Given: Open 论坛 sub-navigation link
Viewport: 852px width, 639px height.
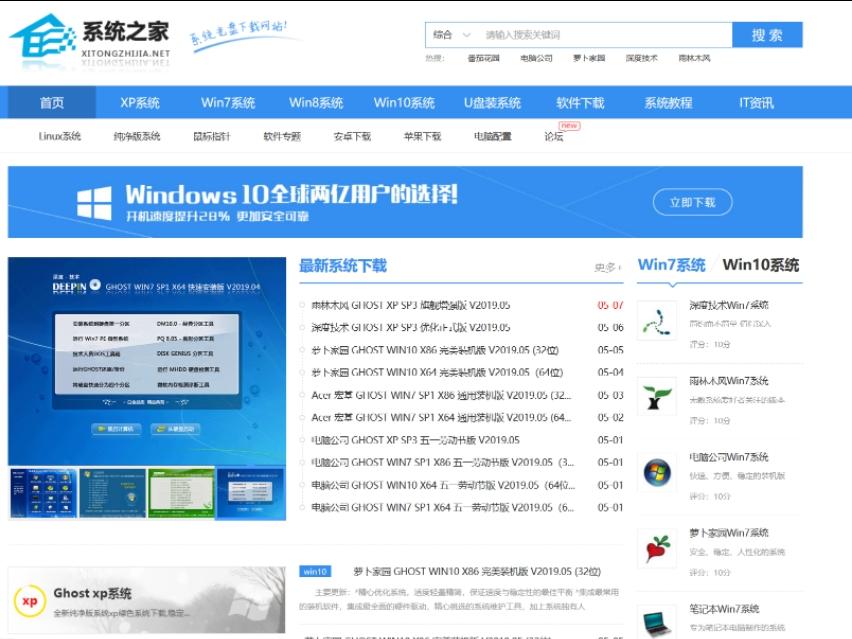Looking at the screenshot, I should [x=554, y=136].
